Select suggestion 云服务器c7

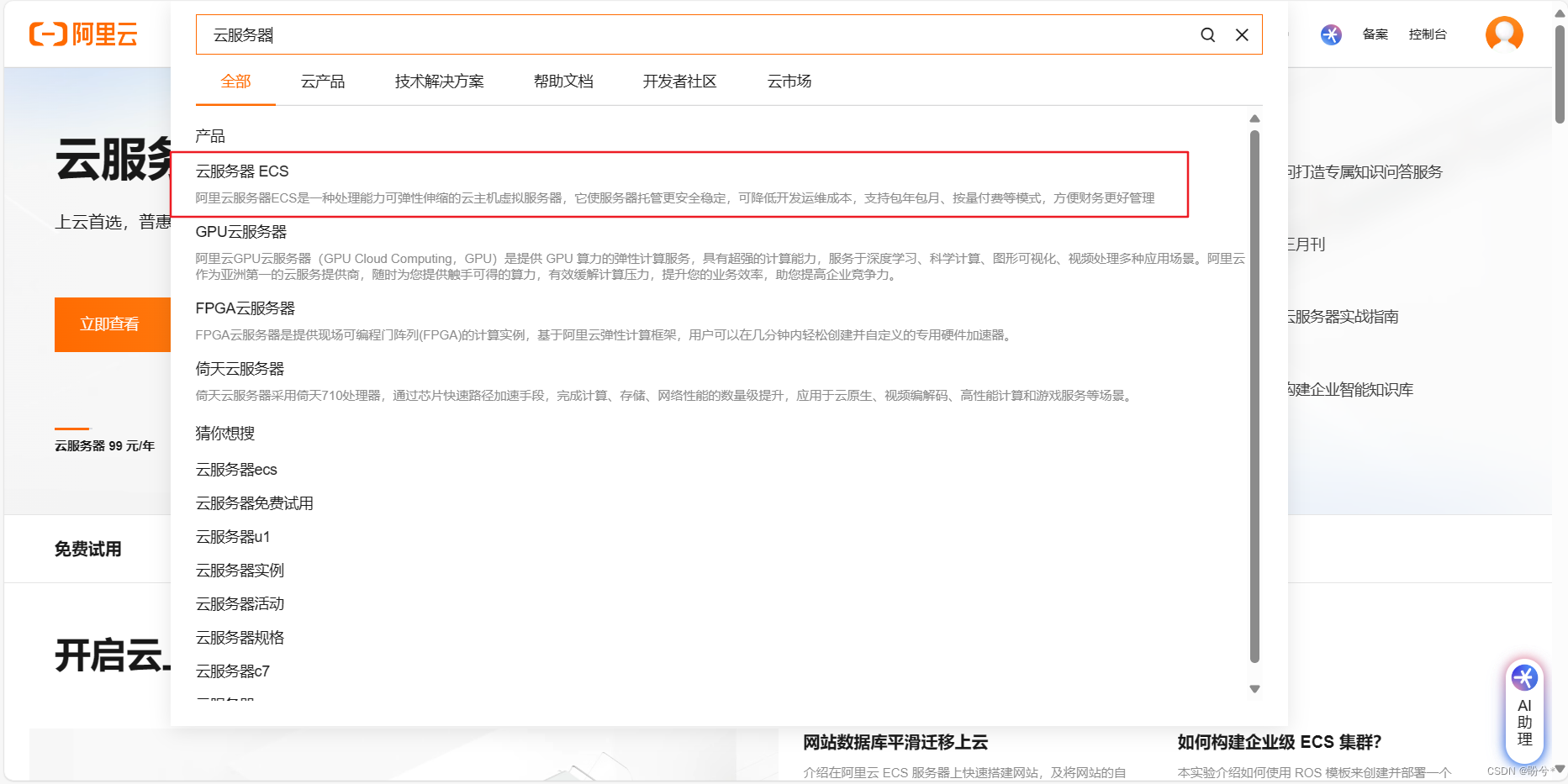[x=233, y=671]
